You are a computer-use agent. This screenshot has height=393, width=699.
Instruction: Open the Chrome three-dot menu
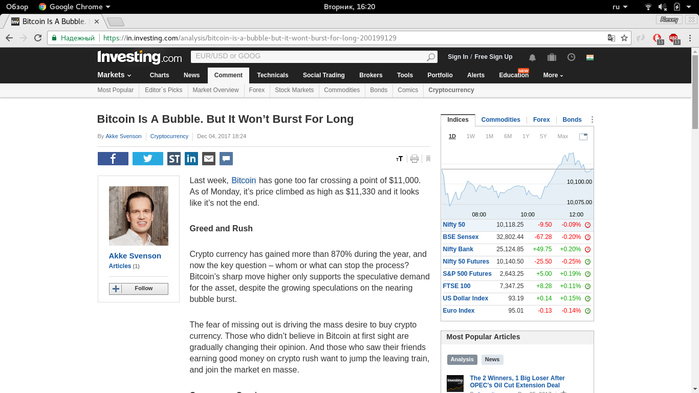point(690,38)
